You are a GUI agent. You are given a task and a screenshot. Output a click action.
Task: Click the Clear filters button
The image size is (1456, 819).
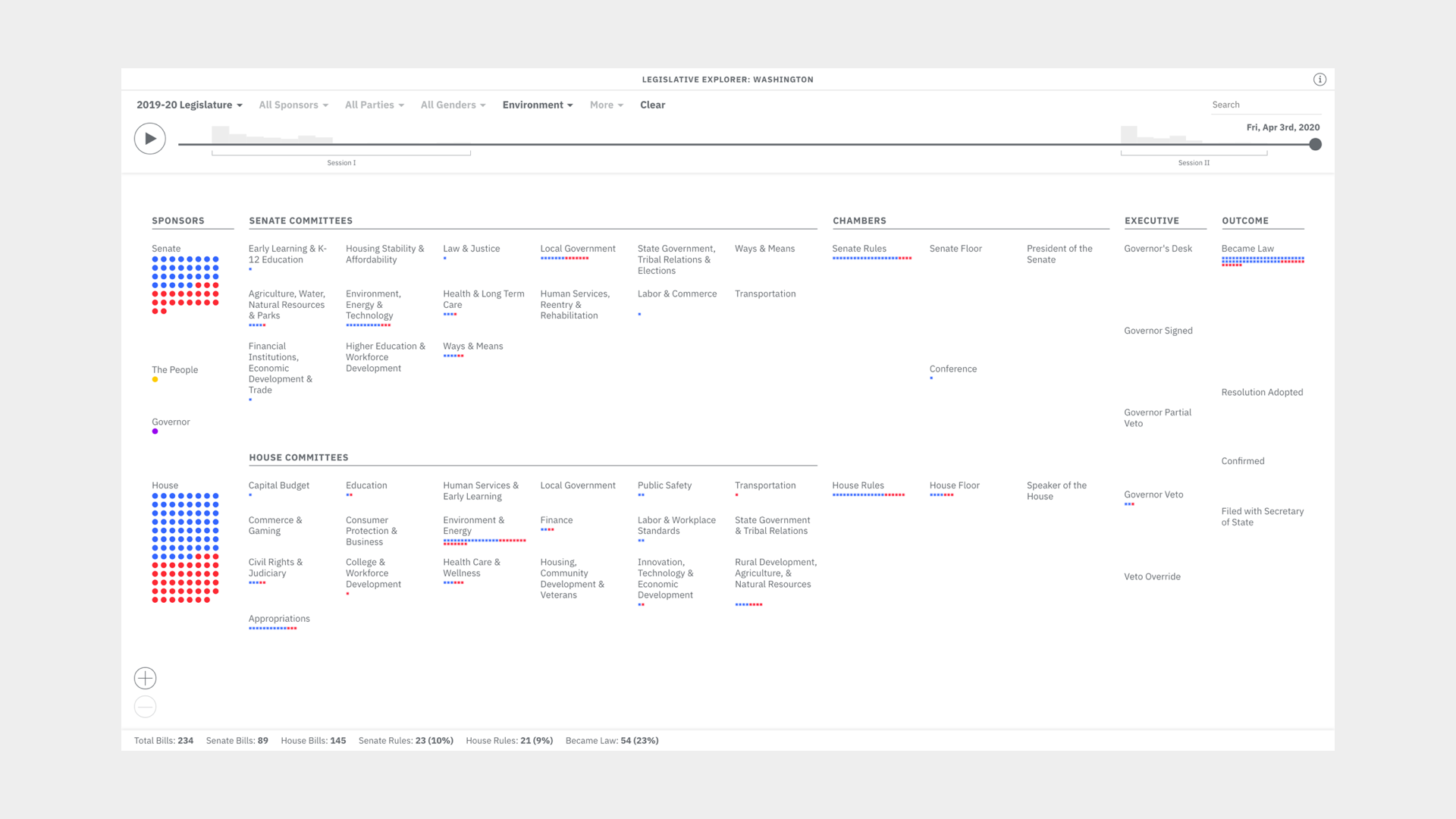click(652, 105)
